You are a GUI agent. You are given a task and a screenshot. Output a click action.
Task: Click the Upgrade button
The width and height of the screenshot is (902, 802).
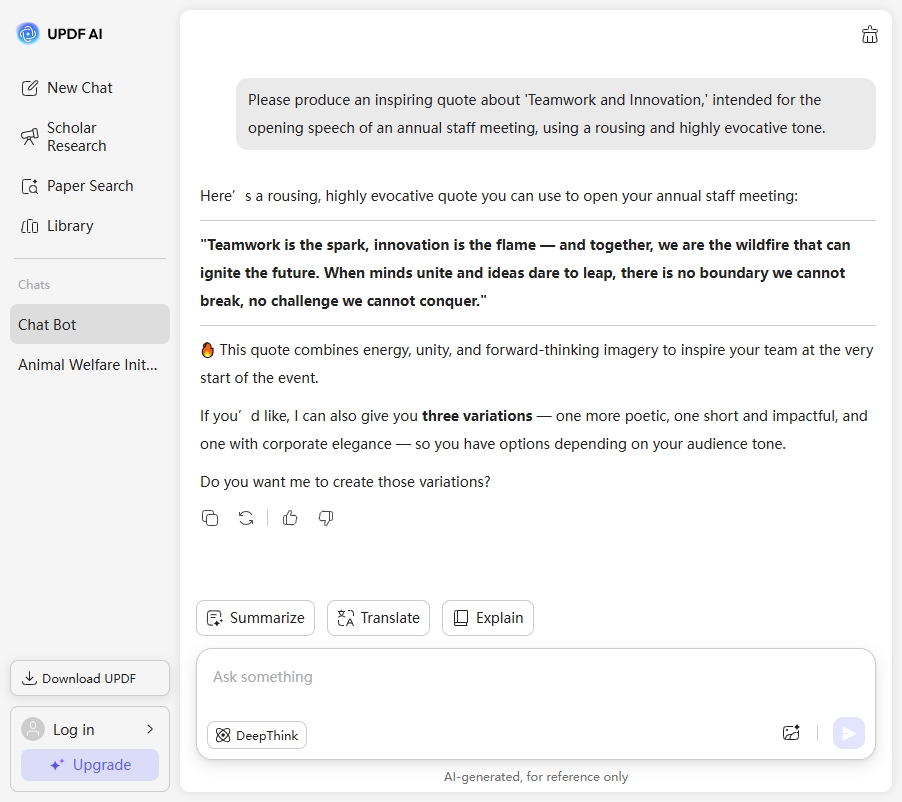pyautogui.click(x=90, y=765)
